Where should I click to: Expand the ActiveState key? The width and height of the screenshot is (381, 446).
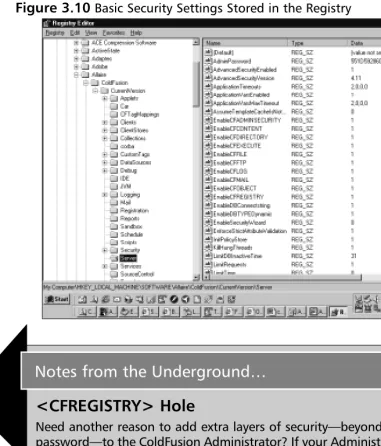click(x=76, y=51)
